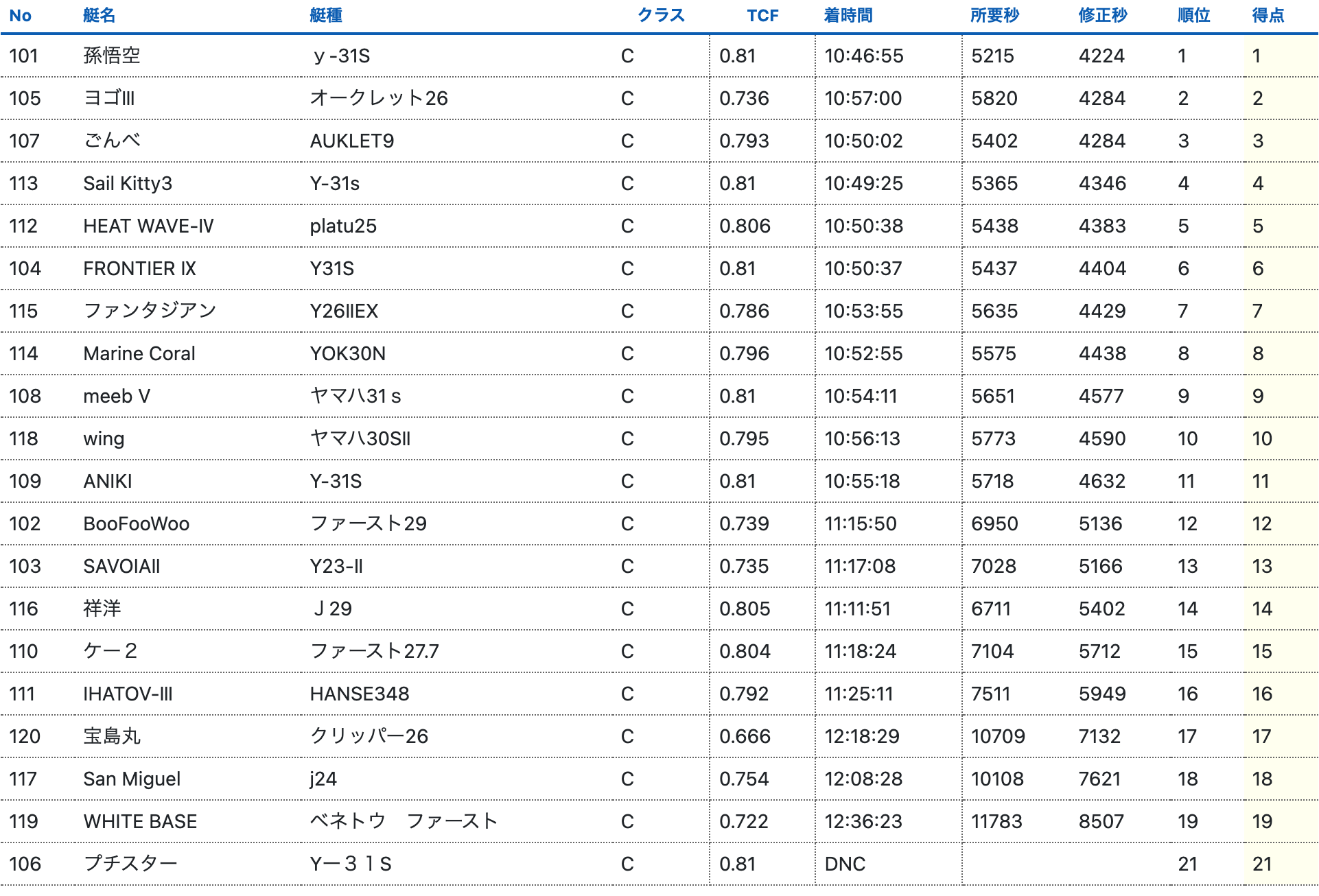
Task: Click the TCF column header
Action: (x=762, y=16)
